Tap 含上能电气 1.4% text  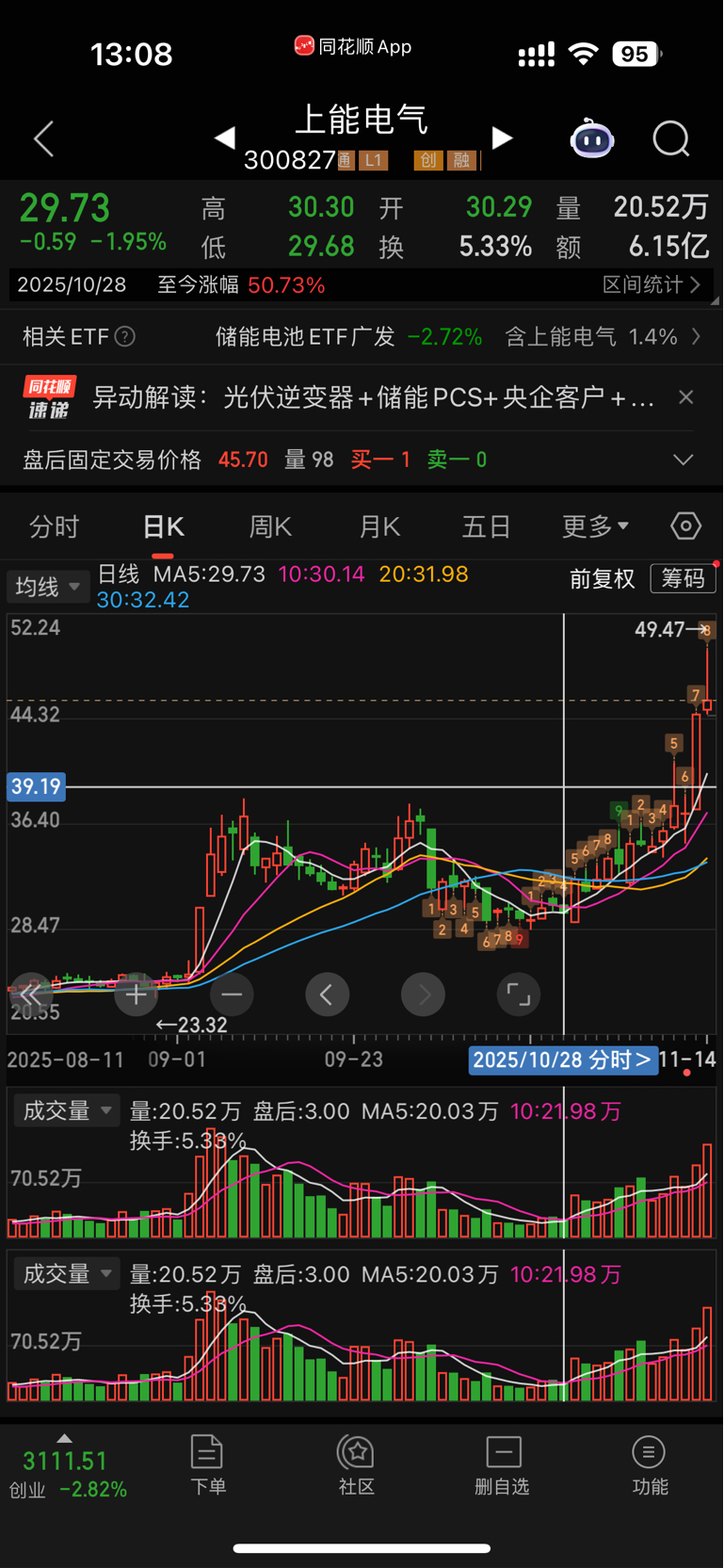(591, 336)
